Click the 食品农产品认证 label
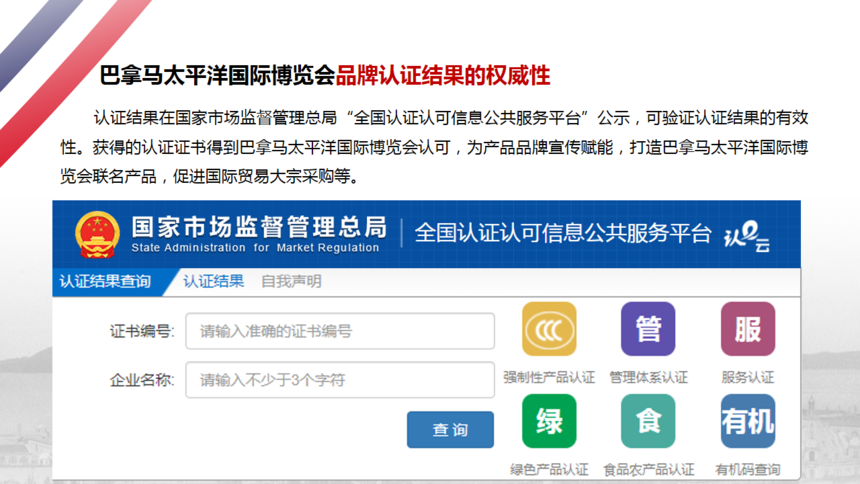Image resolution: width=860 pixels, height=484 pixels. click(x=648, y=470)
